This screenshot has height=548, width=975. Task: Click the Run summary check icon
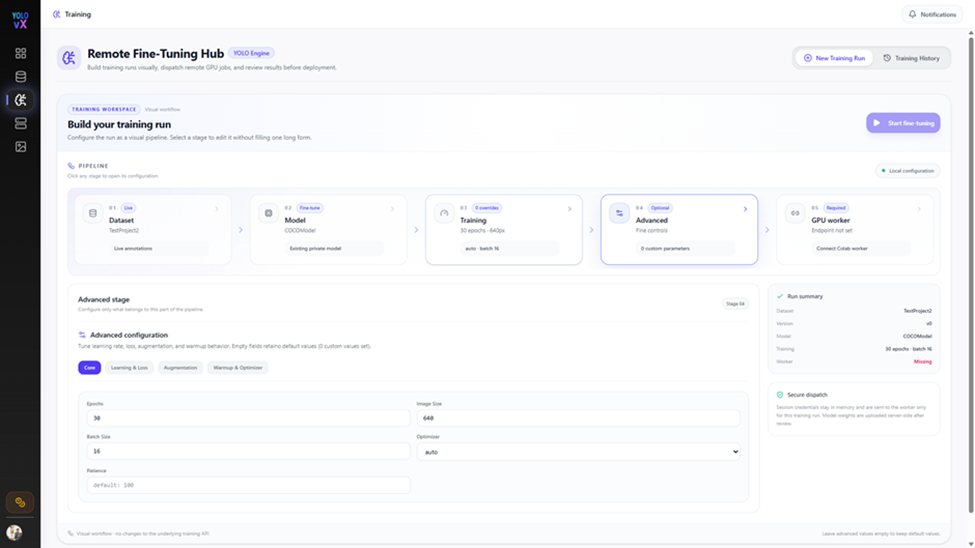(x=780, y=296)
